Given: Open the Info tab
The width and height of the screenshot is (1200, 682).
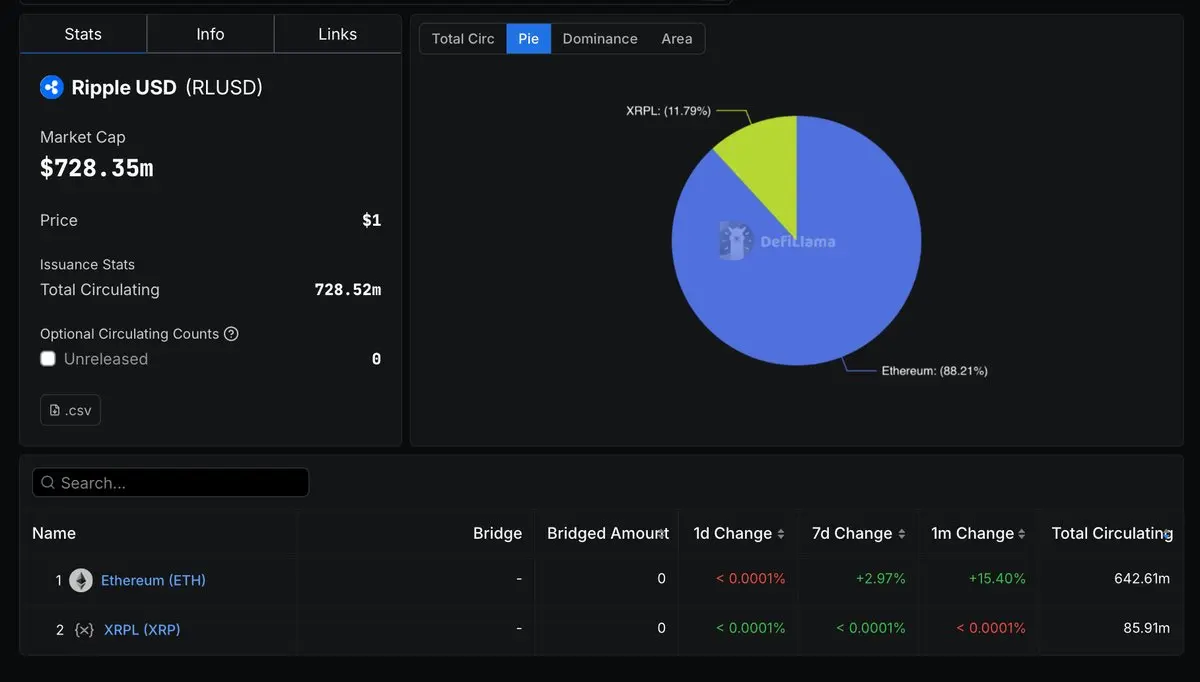Looking at the screenshot, I should 210,34.
